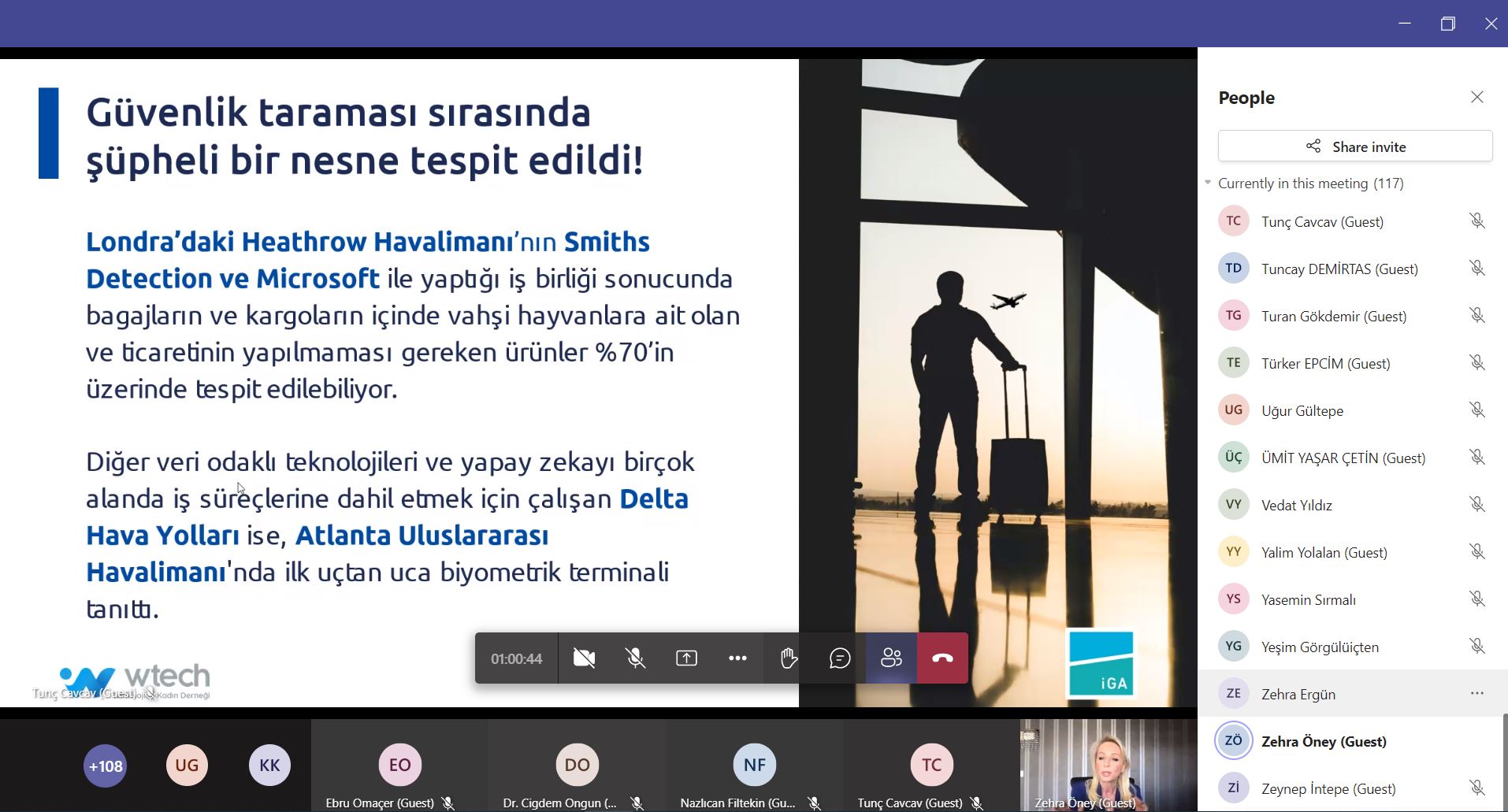Close the People panel
Viewport: 1508px width, 812px height.
coord(1476,97)
